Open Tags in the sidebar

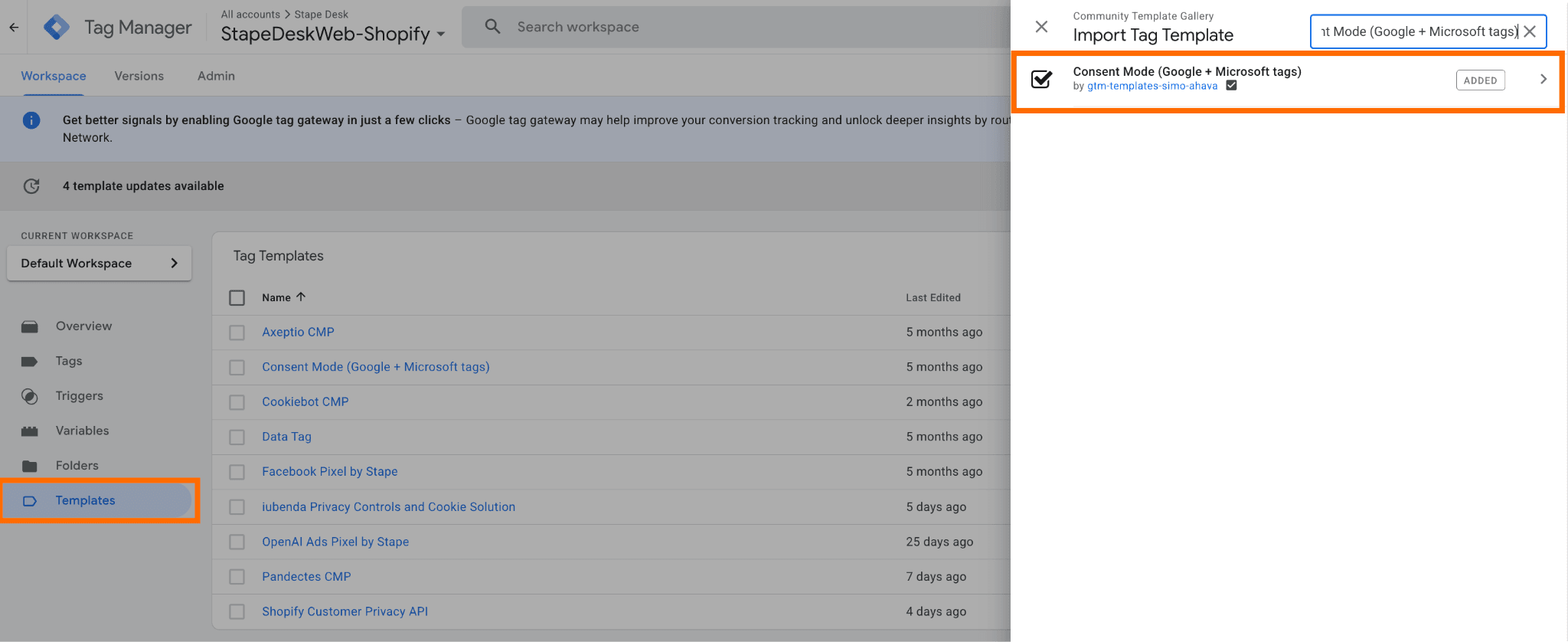(x=69, y=361)
